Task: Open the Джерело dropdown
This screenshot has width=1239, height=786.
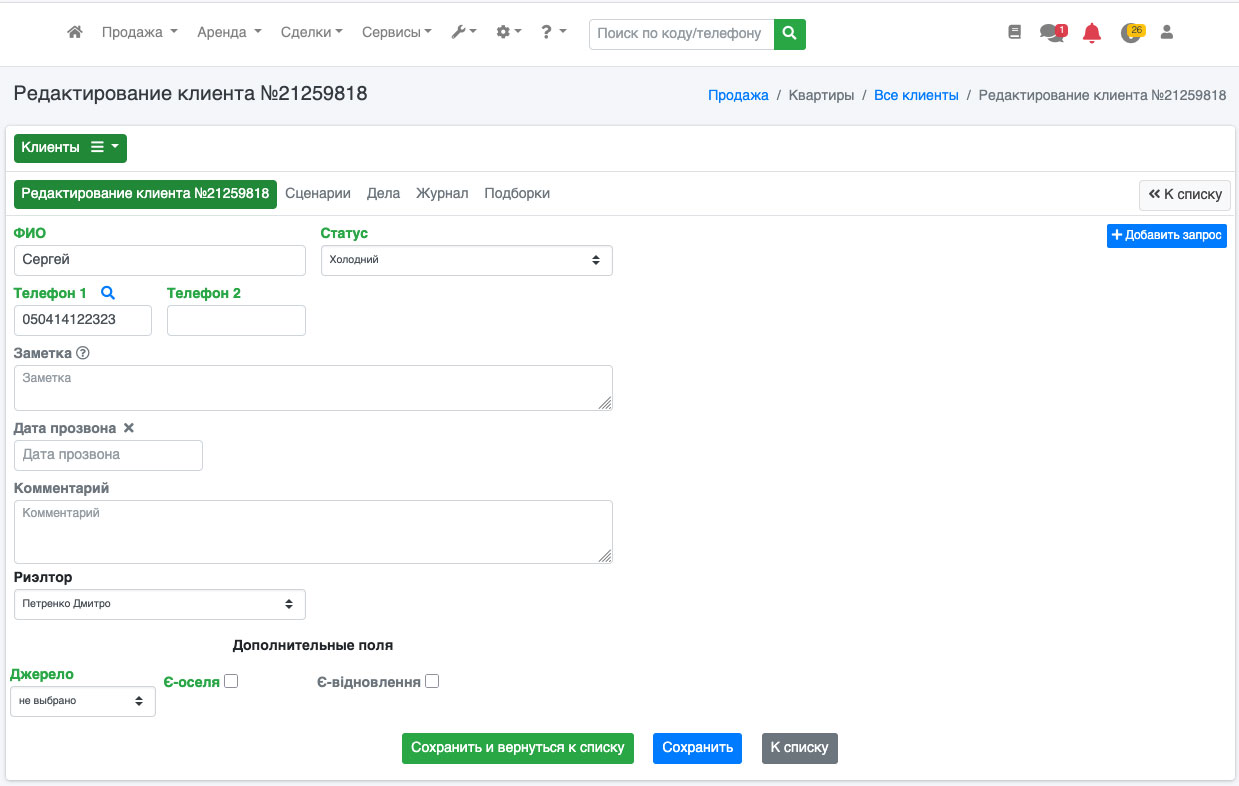Action: pyautogui.click(x=82, y=701)
